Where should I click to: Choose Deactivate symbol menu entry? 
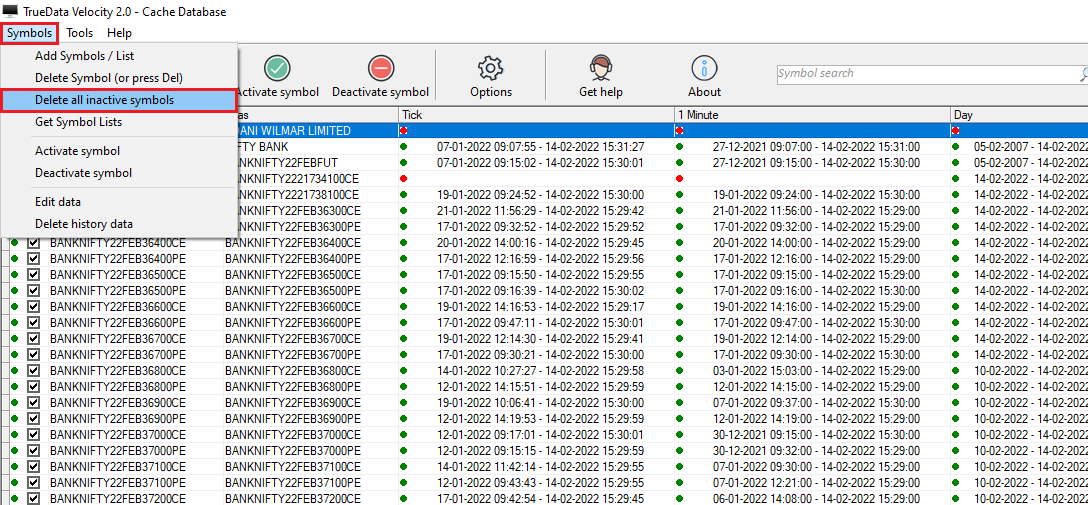pos(83,173)
